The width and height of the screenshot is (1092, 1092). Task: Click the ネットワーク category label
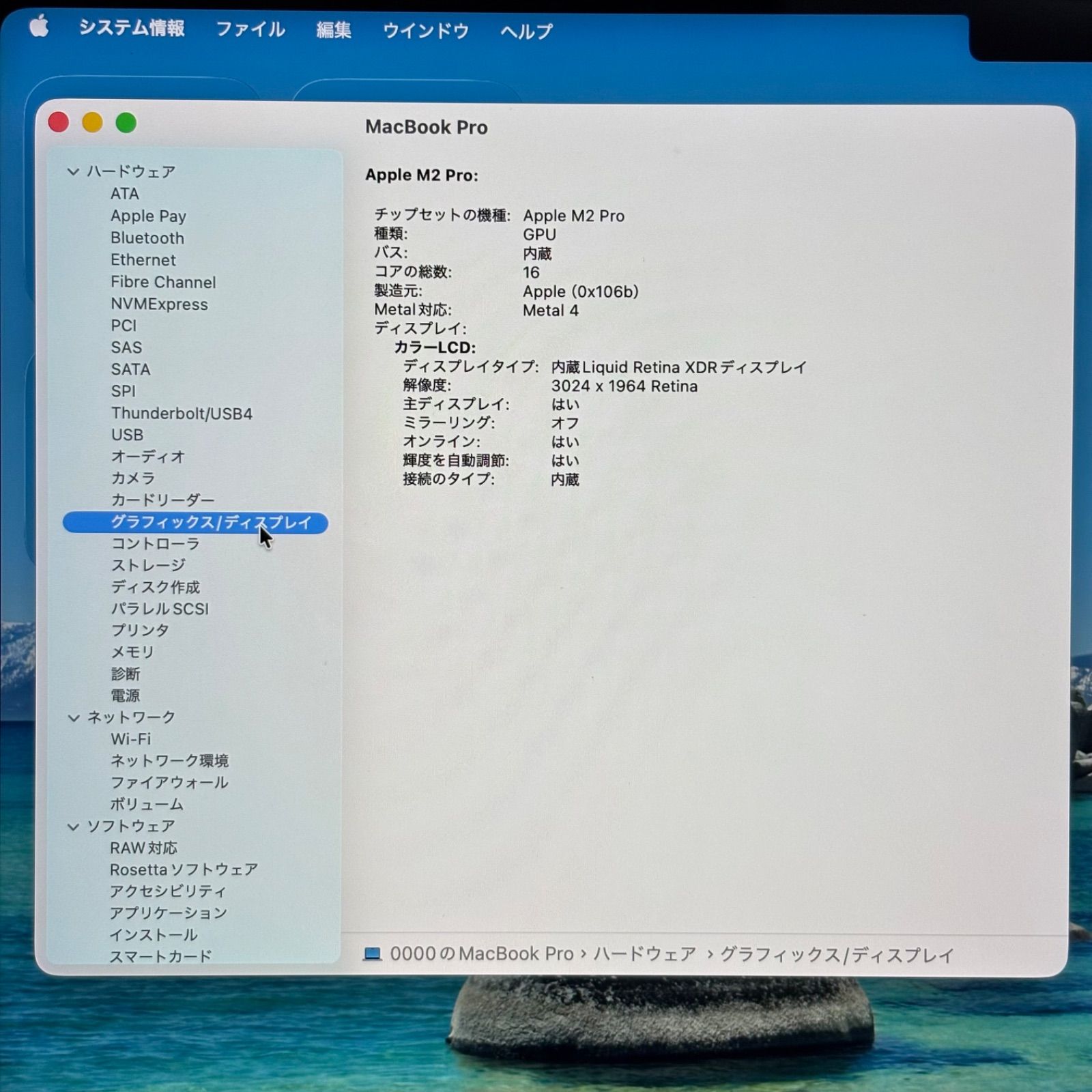pyautogui.click(x=131, y=717)
